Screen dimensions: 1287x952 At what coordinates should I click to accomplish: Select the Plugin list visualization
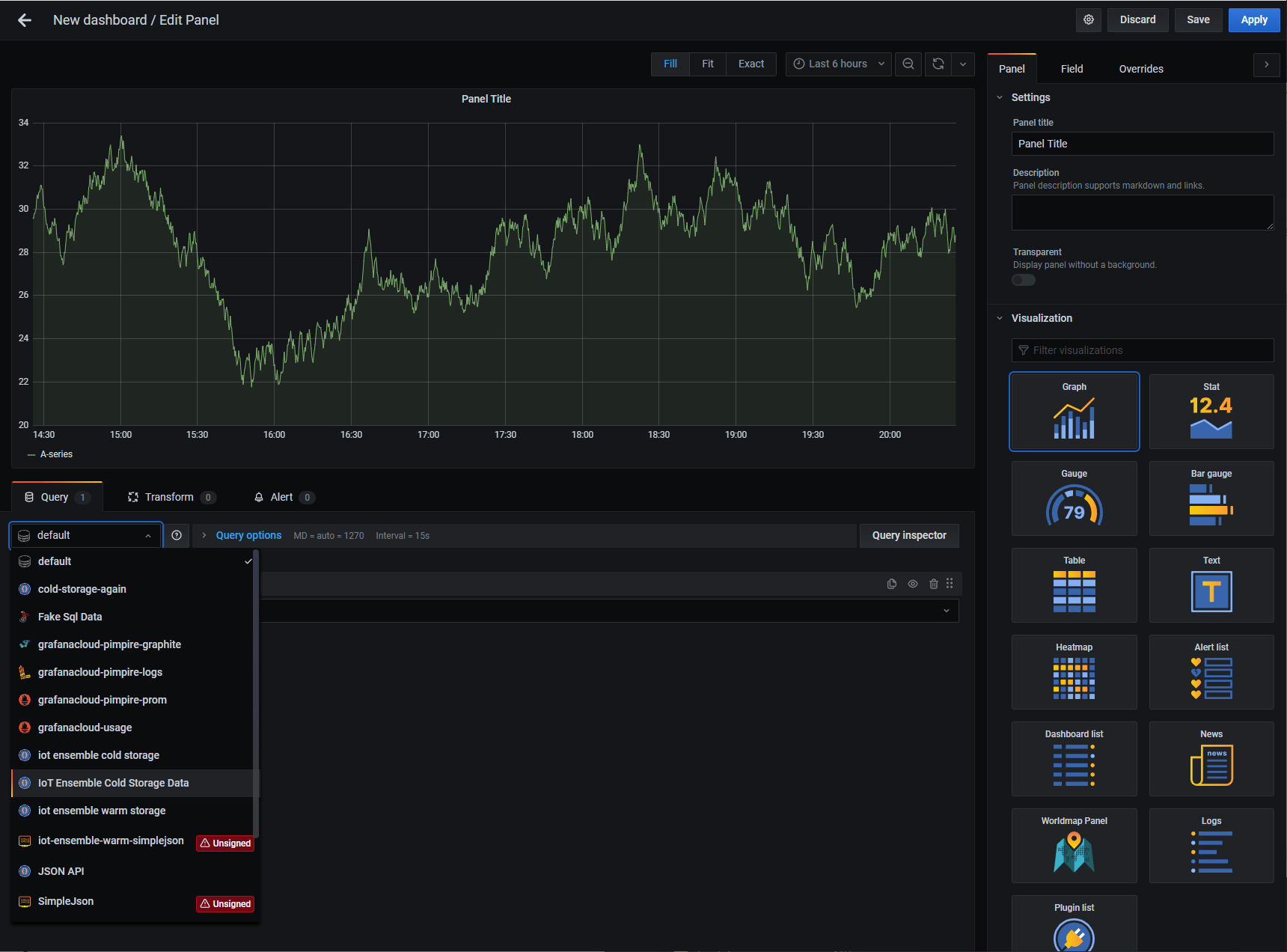click(1074, 924)
